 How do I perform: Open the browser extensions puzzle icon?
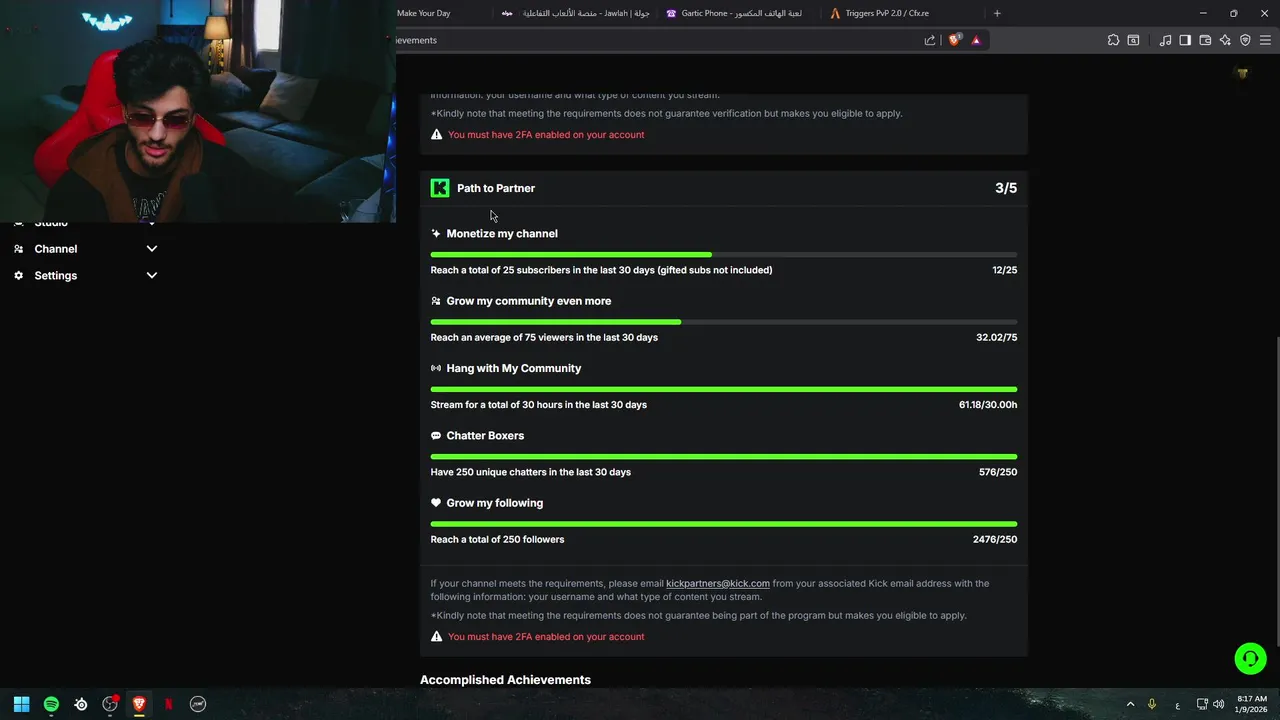(x=1113, y=40)
